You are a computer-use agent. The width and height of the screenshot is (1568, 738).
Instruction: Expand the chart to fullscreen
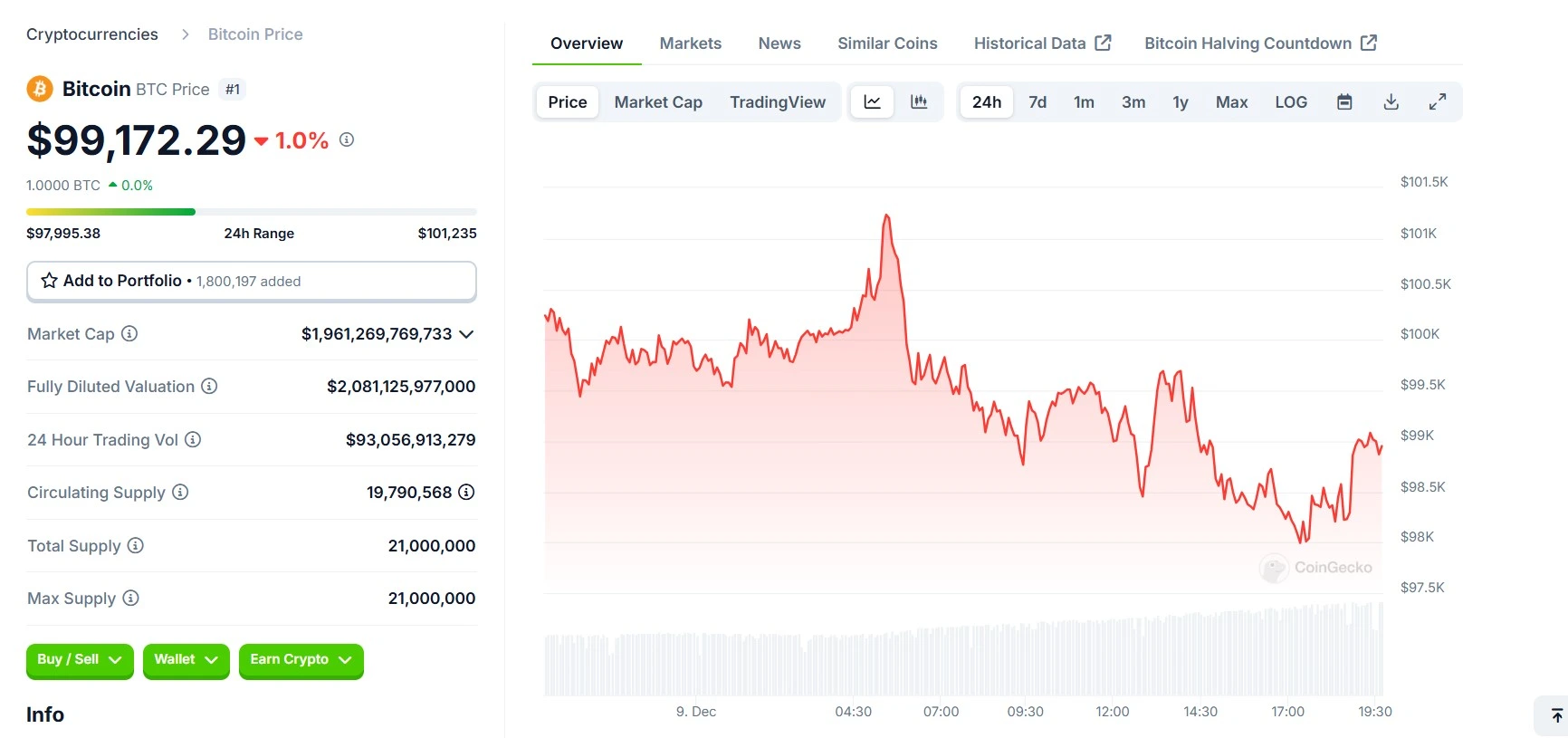(1438, 102)
